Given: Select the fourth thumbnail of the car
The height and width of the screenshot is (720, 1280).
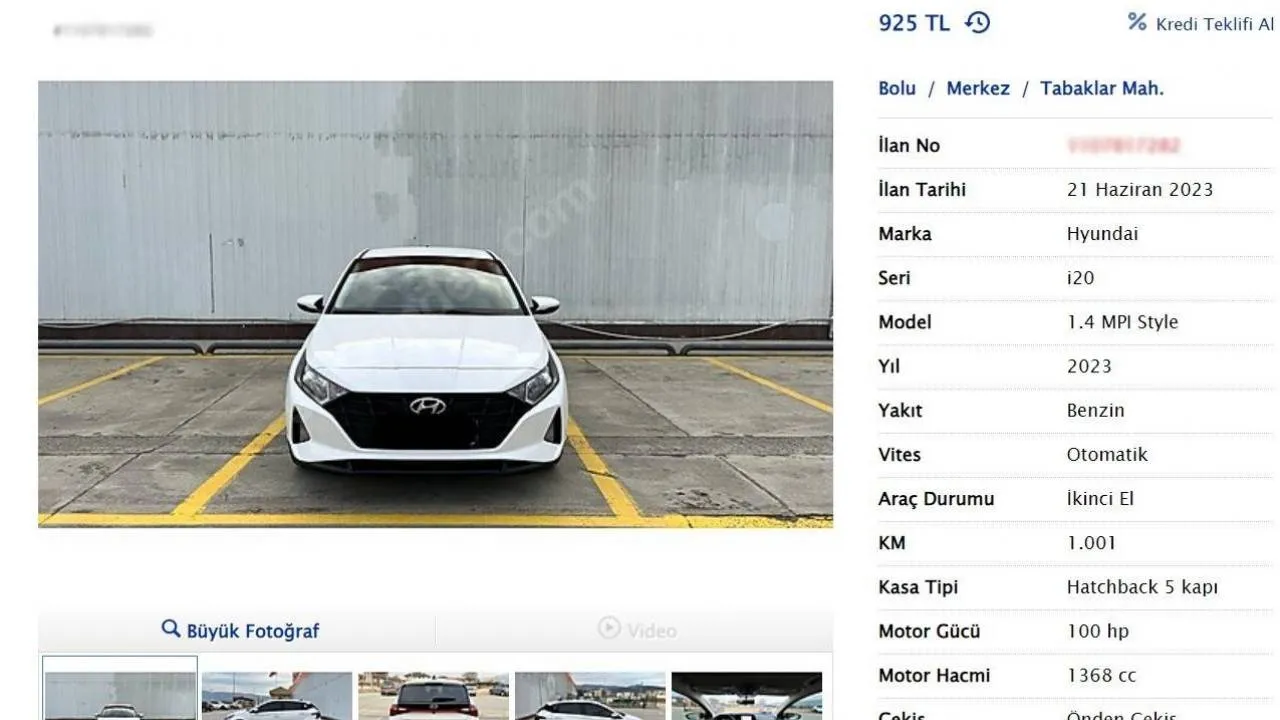Looking at the screenshot, I should point(590,697).
